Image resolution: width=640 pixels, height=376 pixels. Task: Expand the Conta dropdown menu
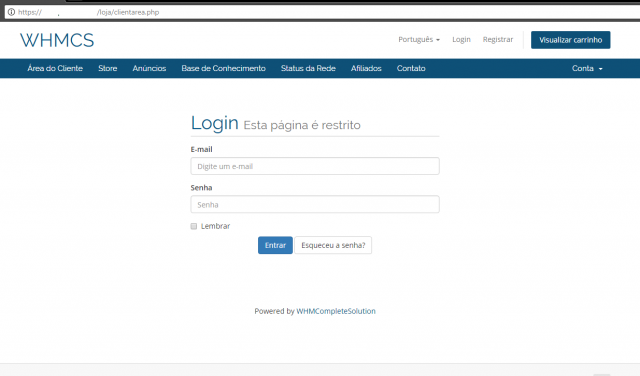point(587,68)
